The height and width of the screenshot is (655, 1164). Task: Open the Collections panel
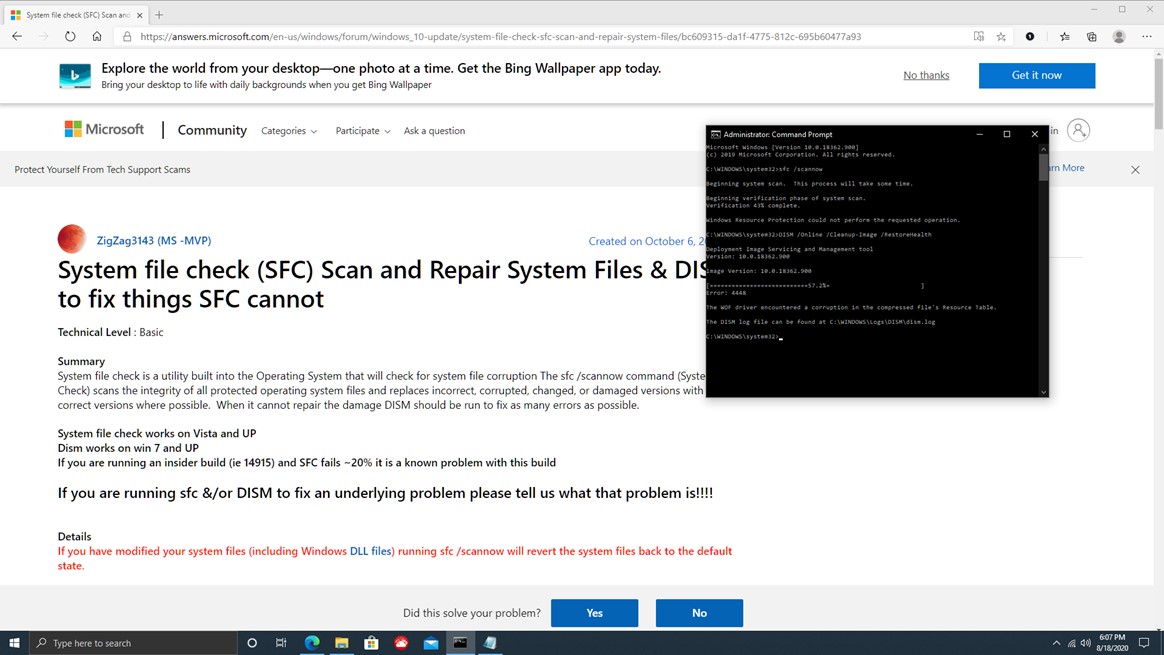[1091, 36]
